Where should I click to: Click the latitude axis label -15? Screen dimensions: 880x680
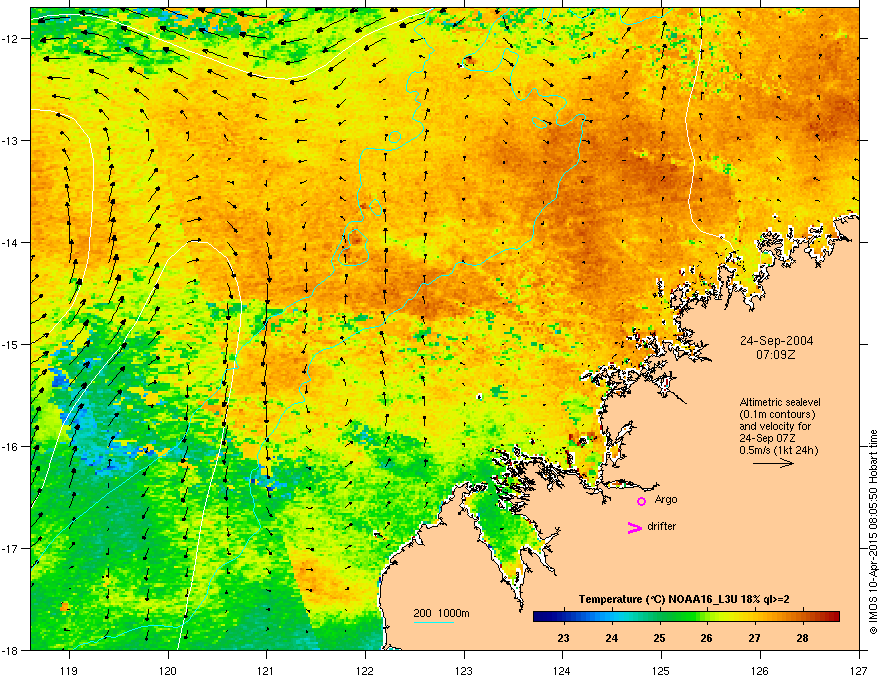(11, 344)
